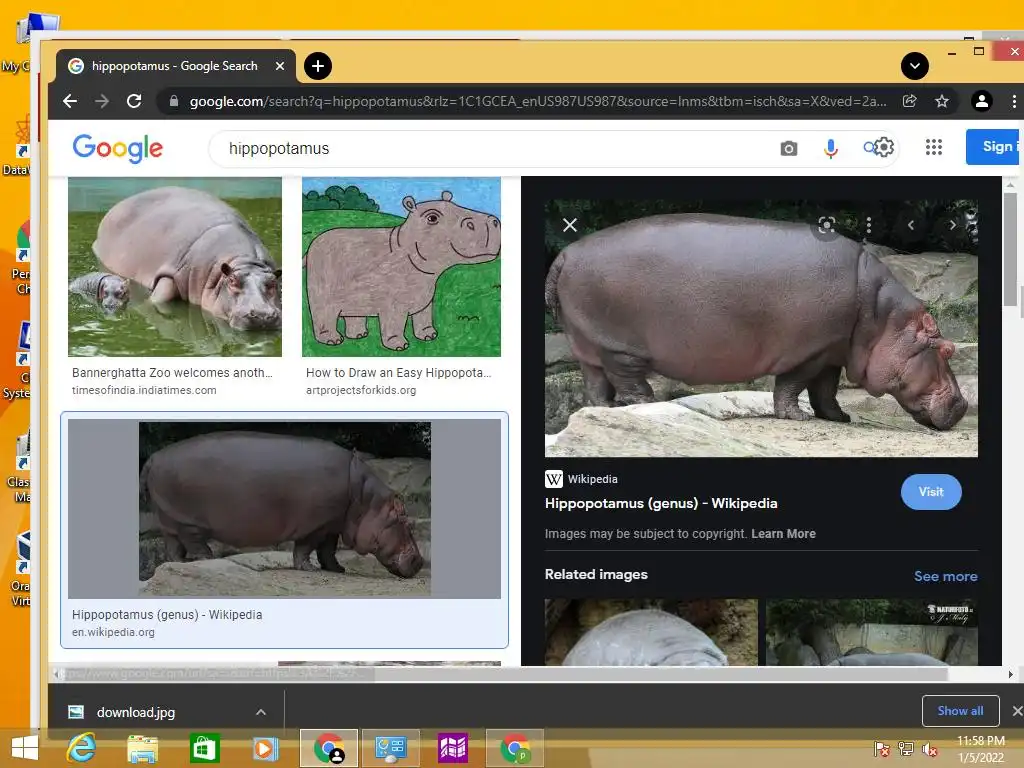
Task: Open the media player taskbar icon
Action: 264,748
